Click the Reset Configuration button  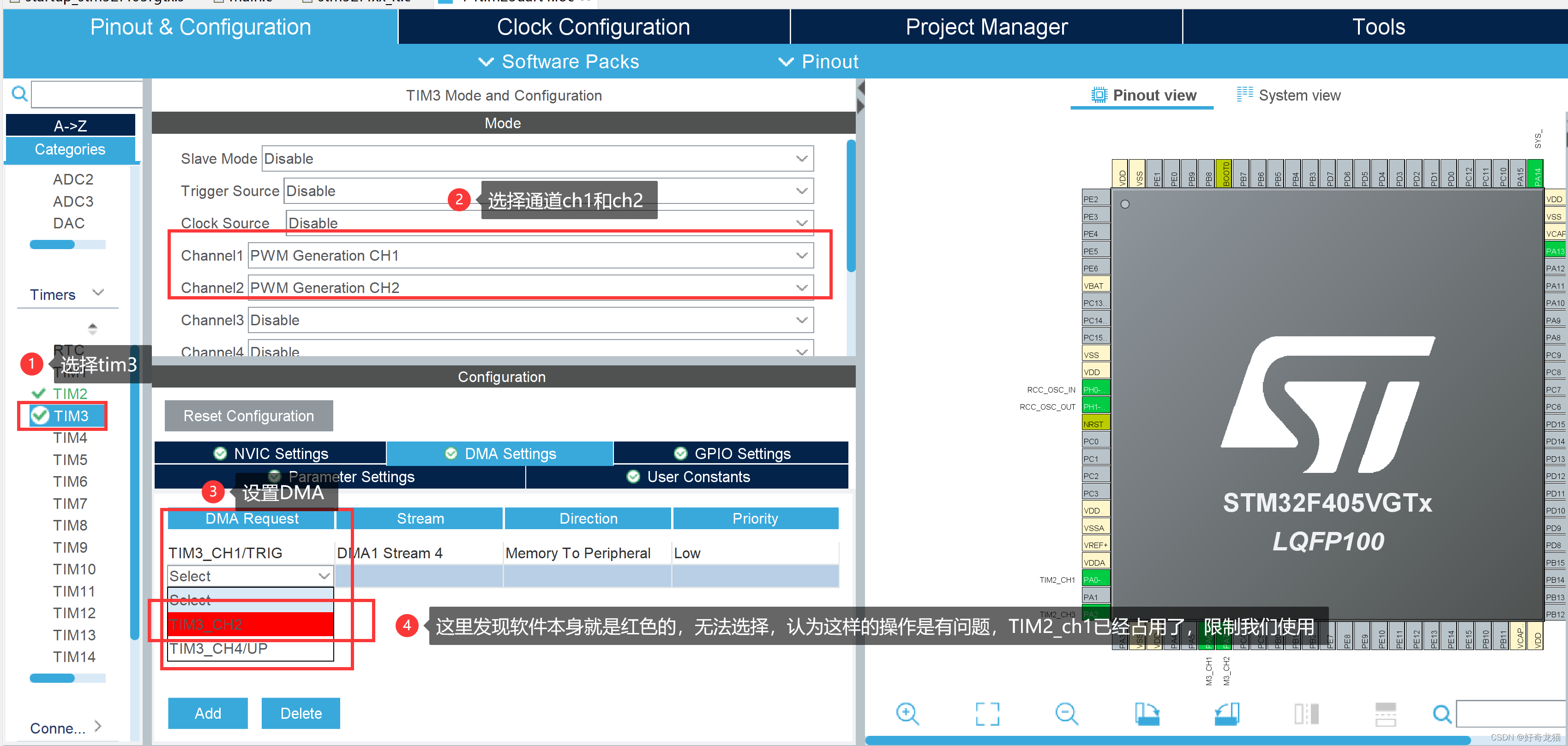click(x=248, y=416)
